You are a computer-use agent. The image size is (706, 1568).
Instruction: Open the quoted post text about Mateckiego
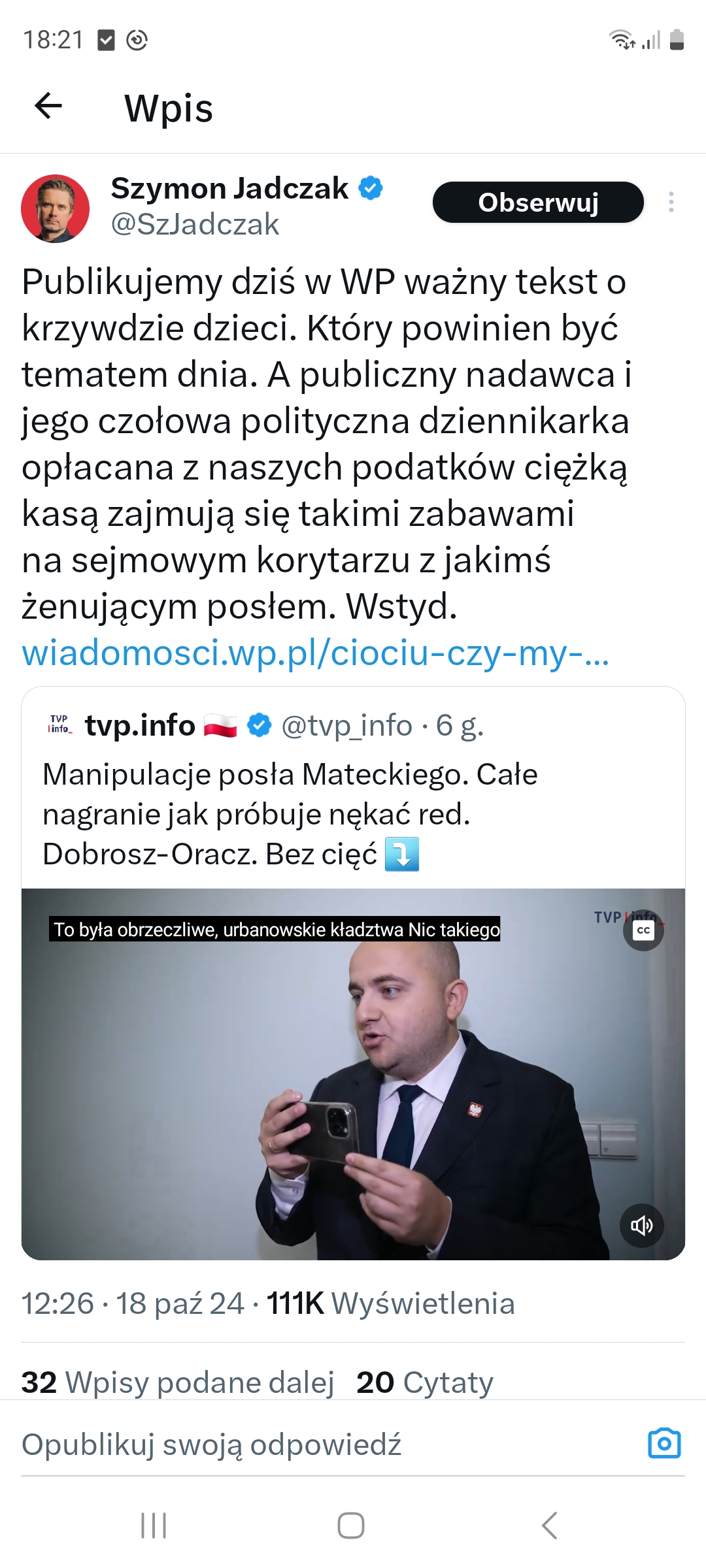pyautogui.click(x=290, y=814)
